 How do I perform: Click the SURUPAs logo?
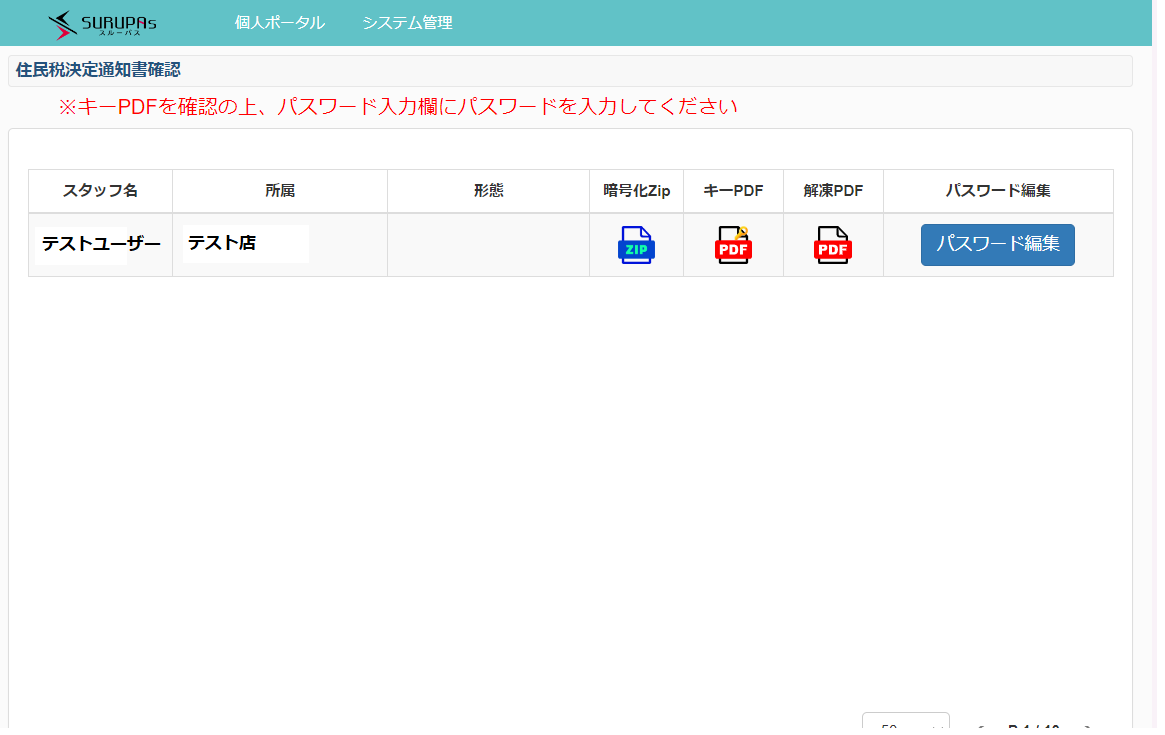102,23
